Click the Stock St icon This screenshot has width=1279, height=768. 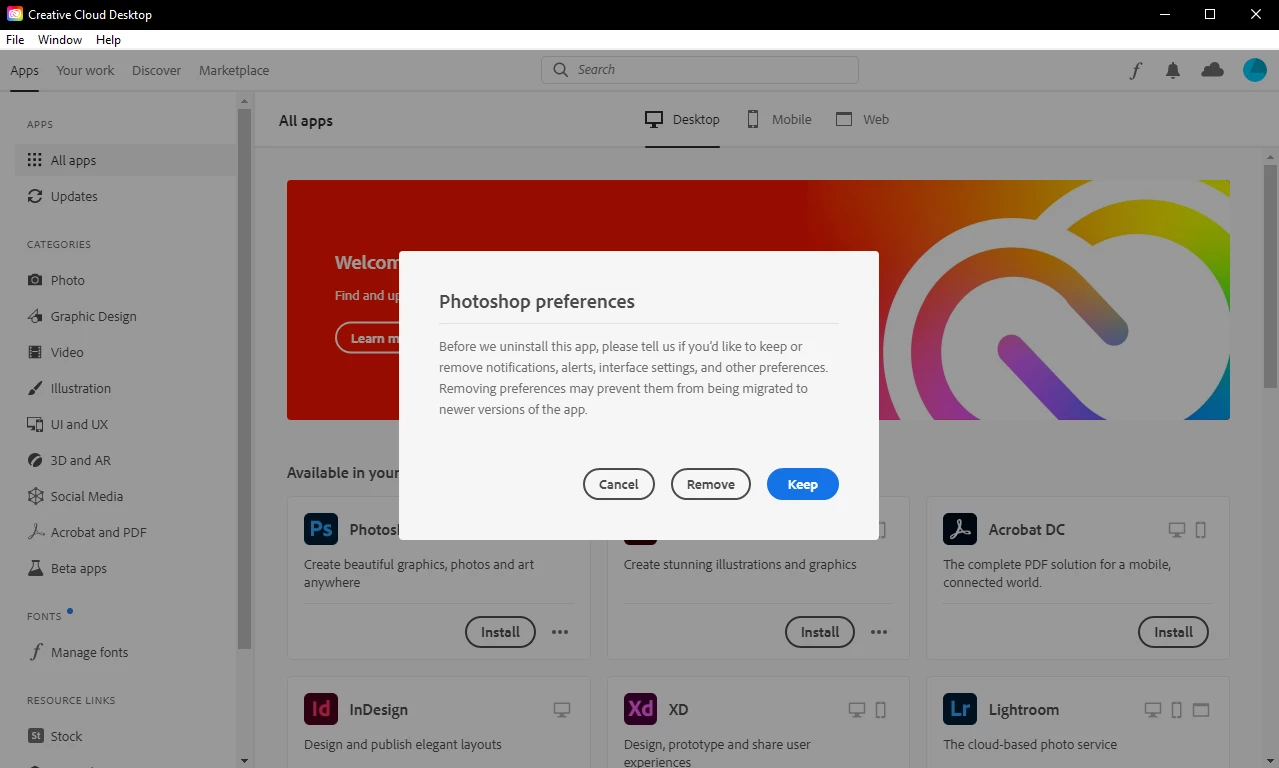pyautogui.click(x=35, y=736)
